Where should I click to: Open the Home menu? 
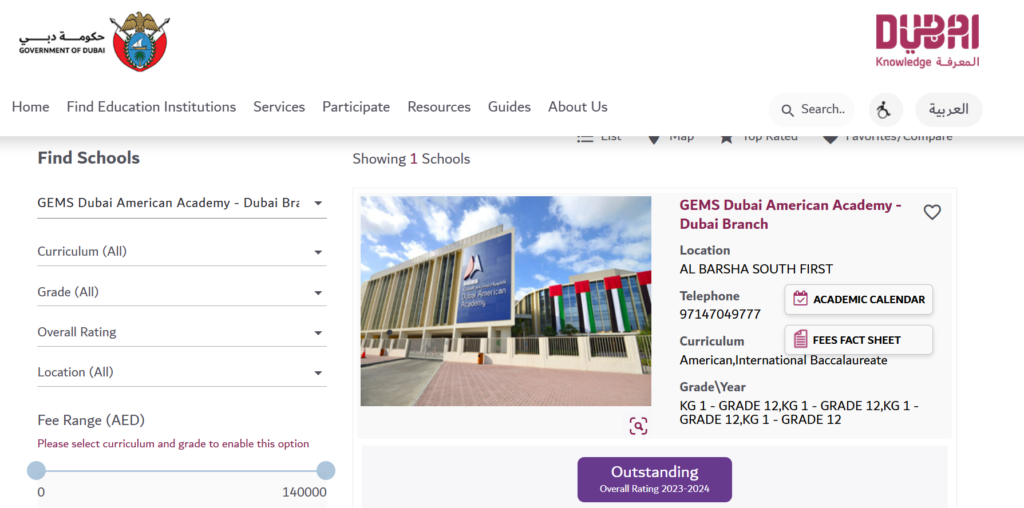[x=31, y=106]
